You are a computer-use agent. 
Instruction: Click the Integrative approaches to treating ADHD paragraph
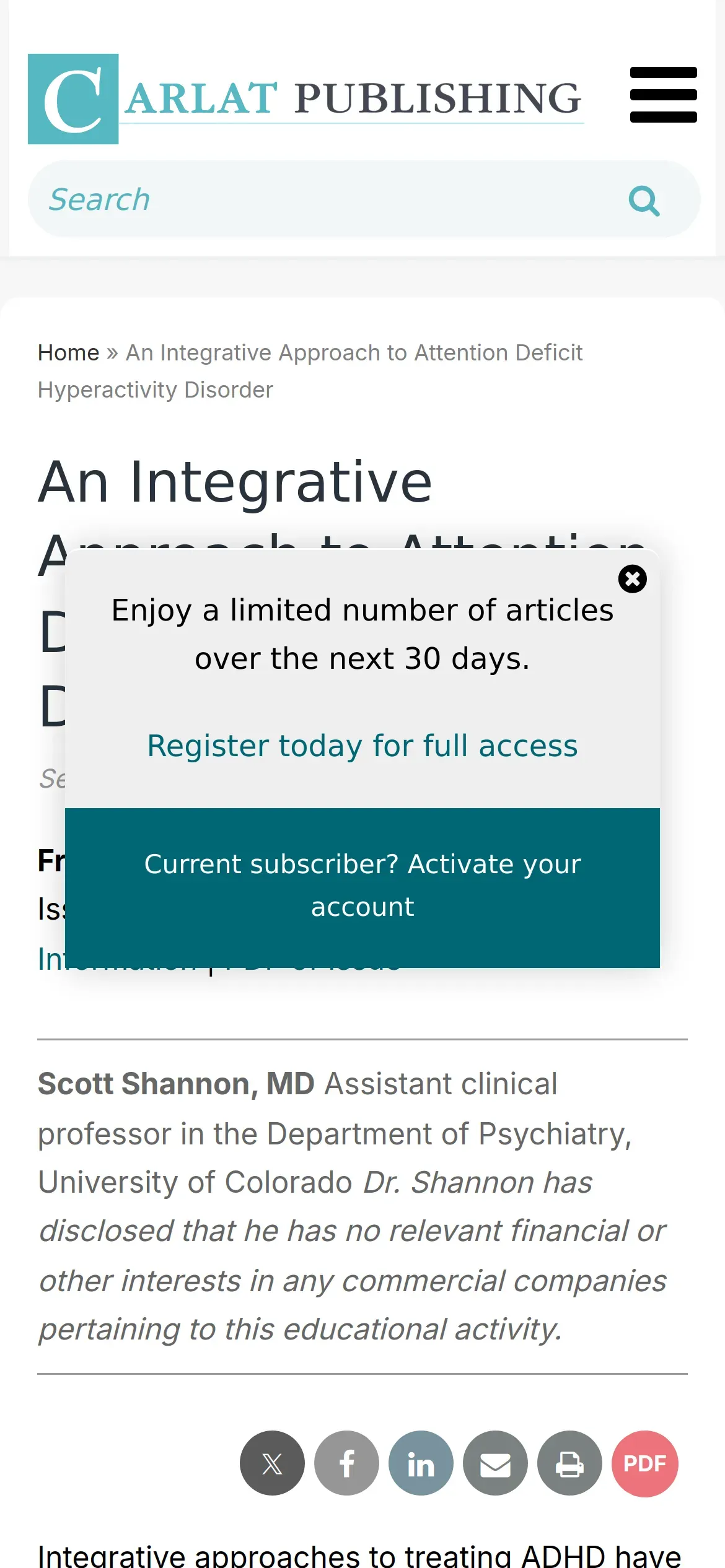click(x=359, y=1554)
